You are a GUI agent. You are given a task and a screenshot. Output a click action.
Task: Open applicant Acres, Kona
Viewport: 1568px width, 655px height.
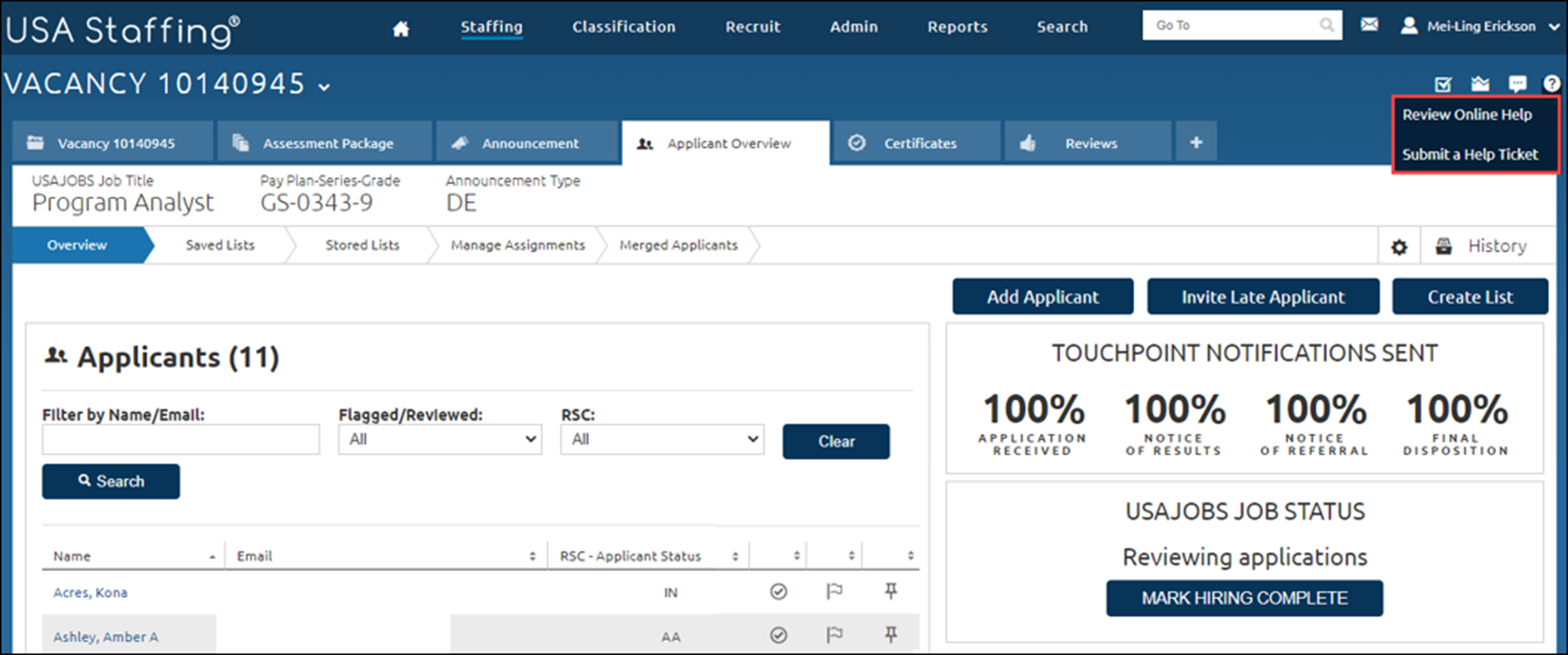(x=90, y=593)
